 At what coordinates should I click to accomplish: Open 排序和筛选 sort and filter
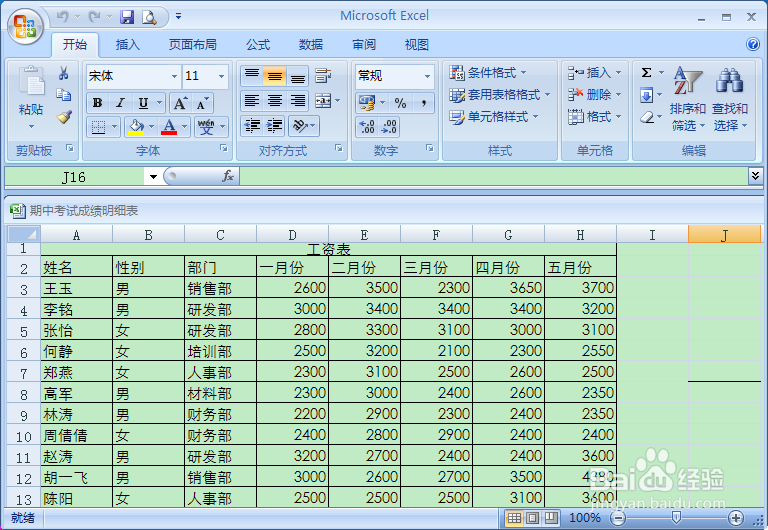click(687, 99)
